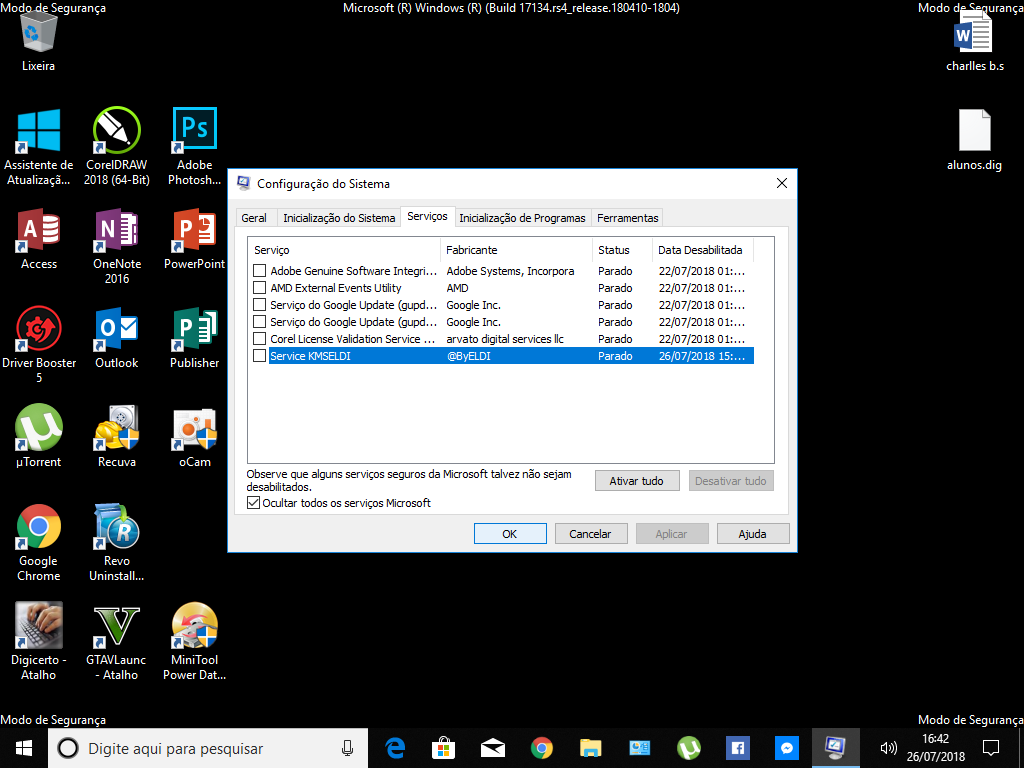Open the notification action center icon
This screenshot has width=1024, height=768.
pos(991,748)
